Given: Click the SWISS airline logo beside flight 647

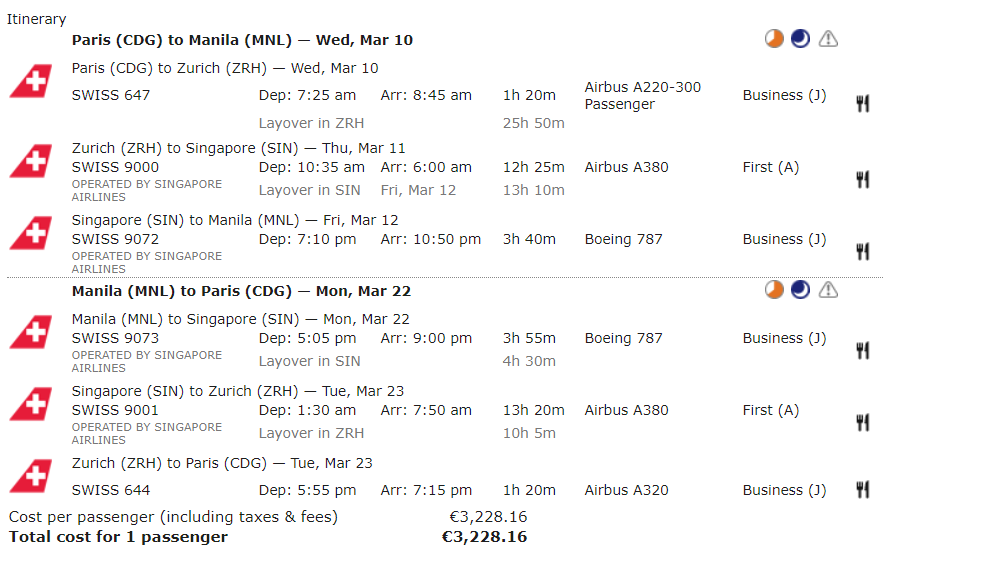Looking at the screenshot, I should [30, 82].
